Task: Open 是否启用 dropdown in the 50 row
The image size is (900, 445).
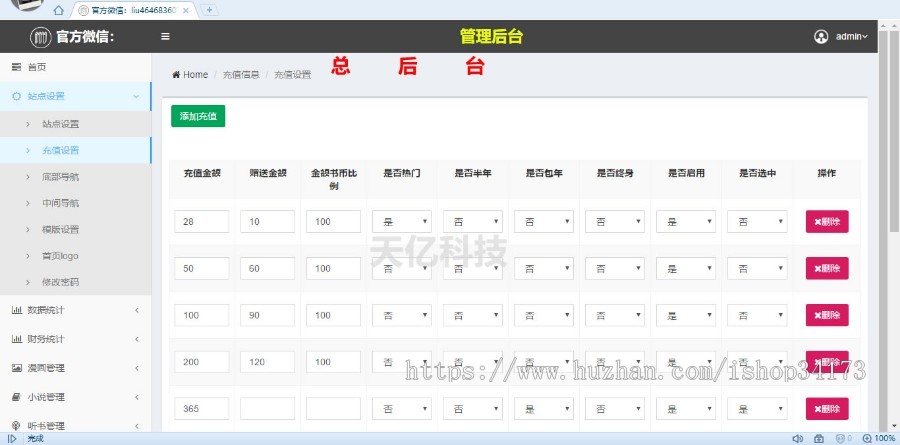Action: point(686,268)
